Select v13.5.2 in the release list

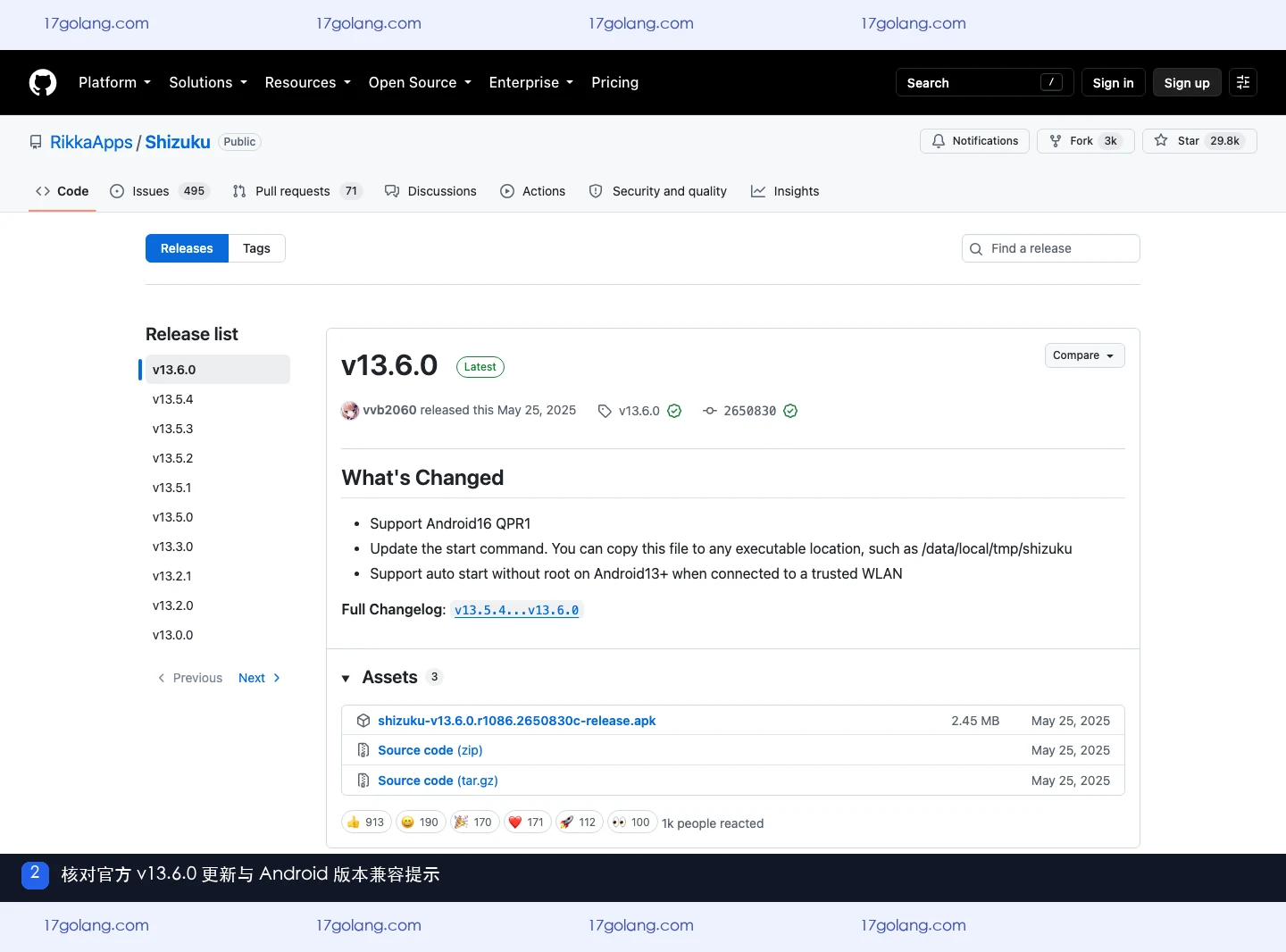(x=218, y=458)
